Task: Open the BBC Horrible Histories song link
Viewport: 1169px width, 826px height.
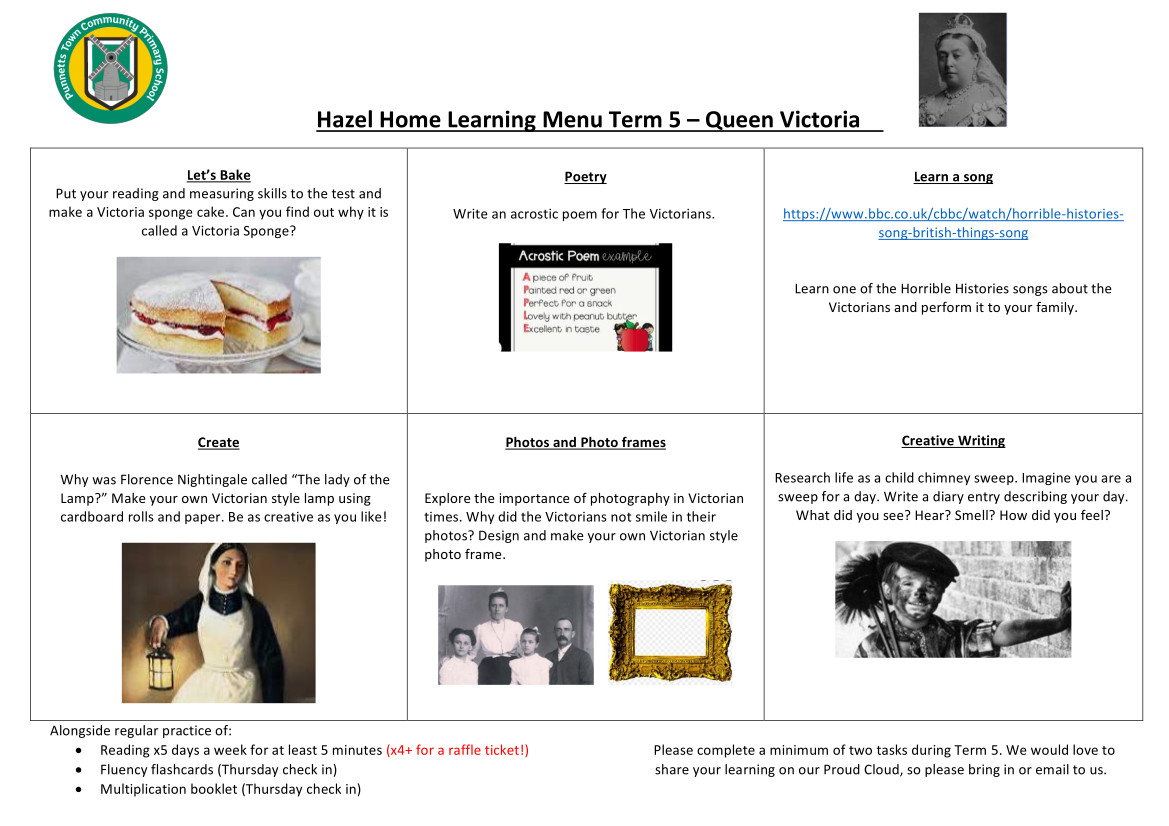Action: 953,223
